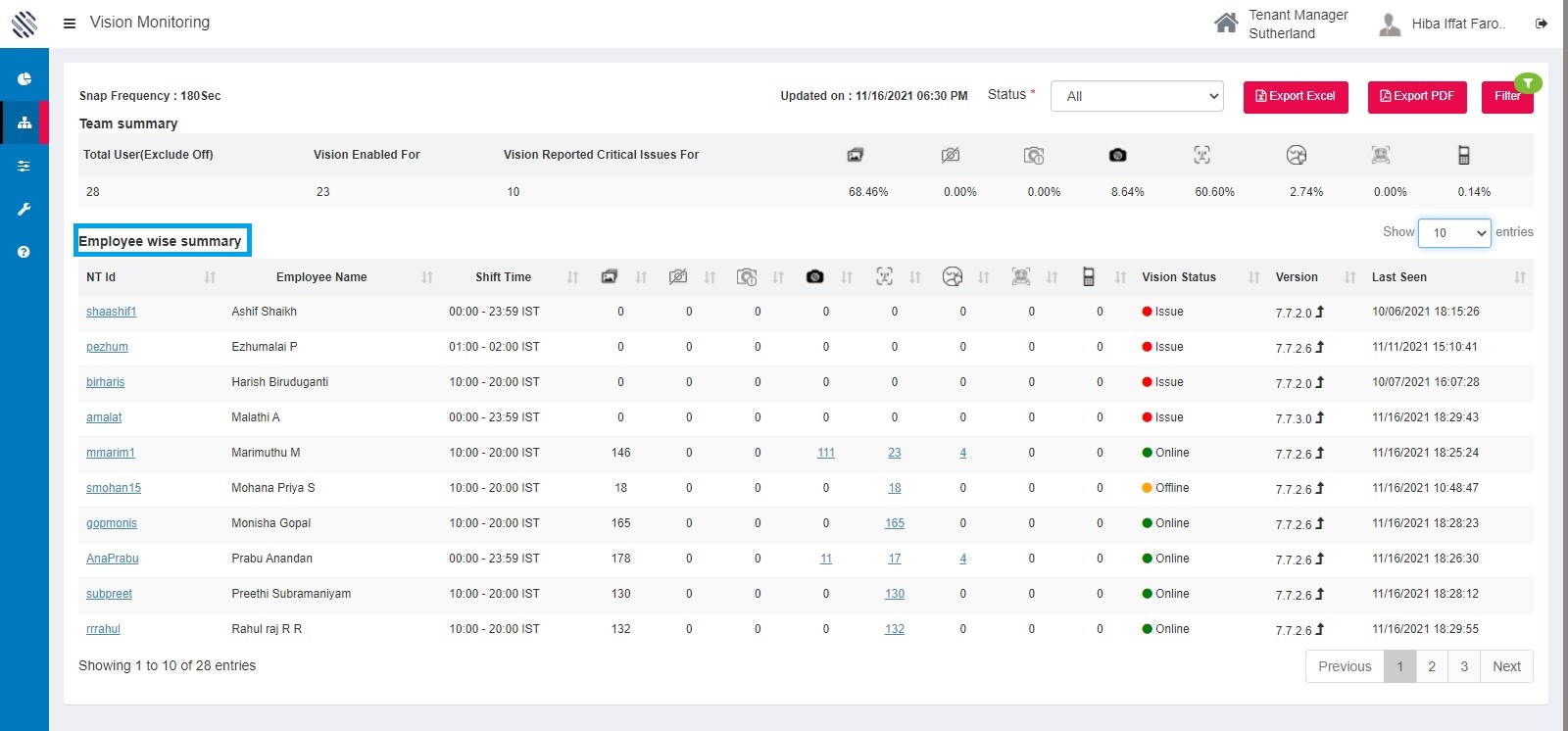Go to page 2 of entries
Viewport: 1568px width, 731px height.
pyautogui.click(x=1432, y=666)
